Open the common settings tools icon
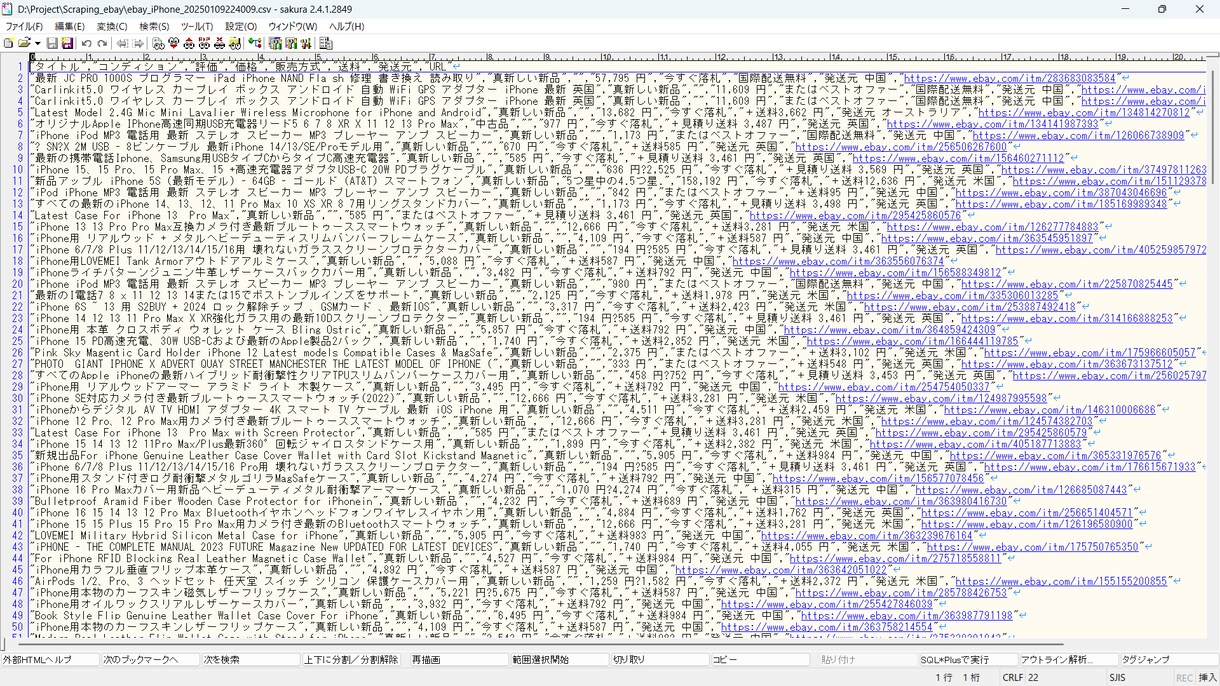The image size is (1220, 686). tap(306, 44)
